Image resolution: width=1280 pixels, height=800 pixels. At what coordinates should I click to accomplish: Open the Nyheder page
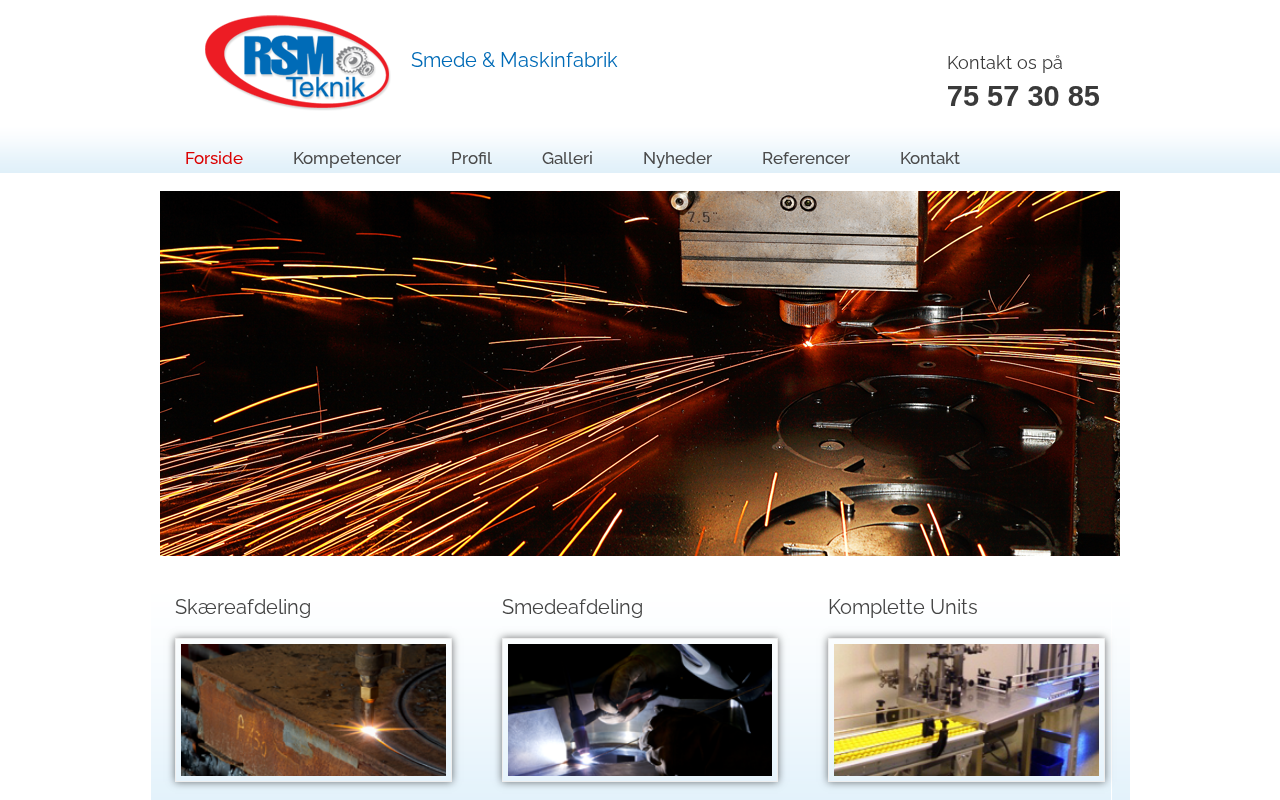point(677,158)
